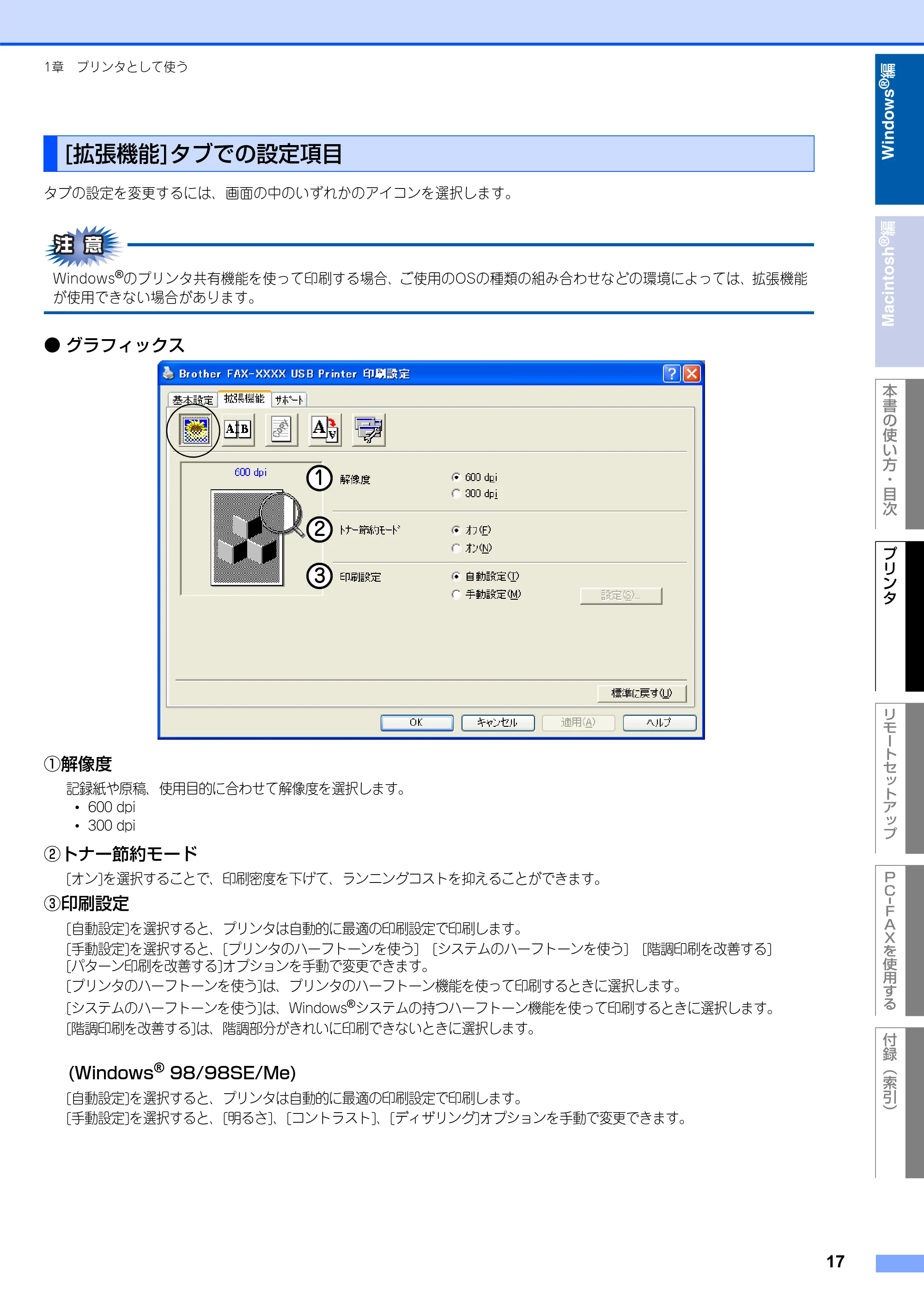Click the ヘルプ button

click(659, 722)
